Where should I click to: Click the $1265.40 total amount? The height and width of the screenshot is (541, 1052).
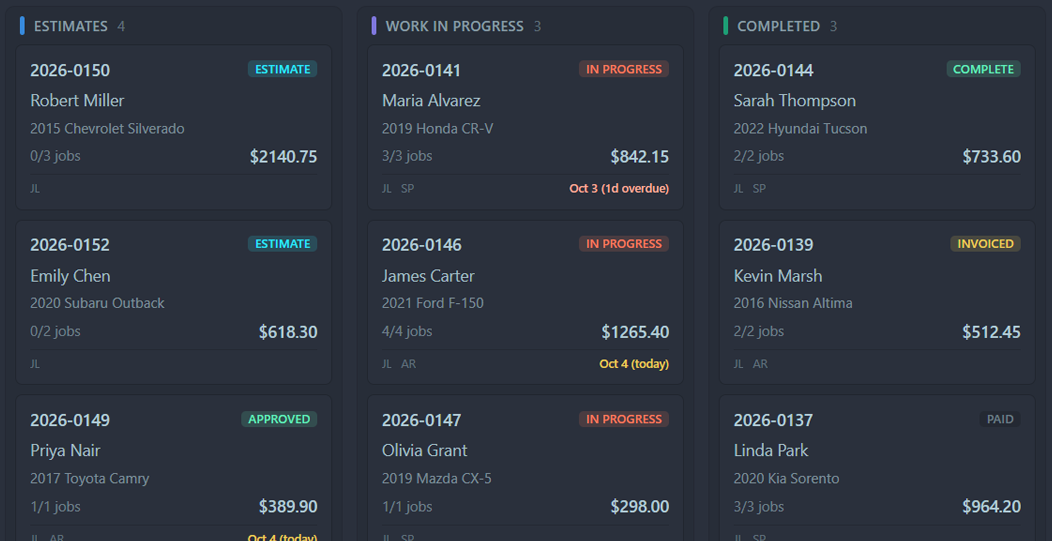point(635,332)
